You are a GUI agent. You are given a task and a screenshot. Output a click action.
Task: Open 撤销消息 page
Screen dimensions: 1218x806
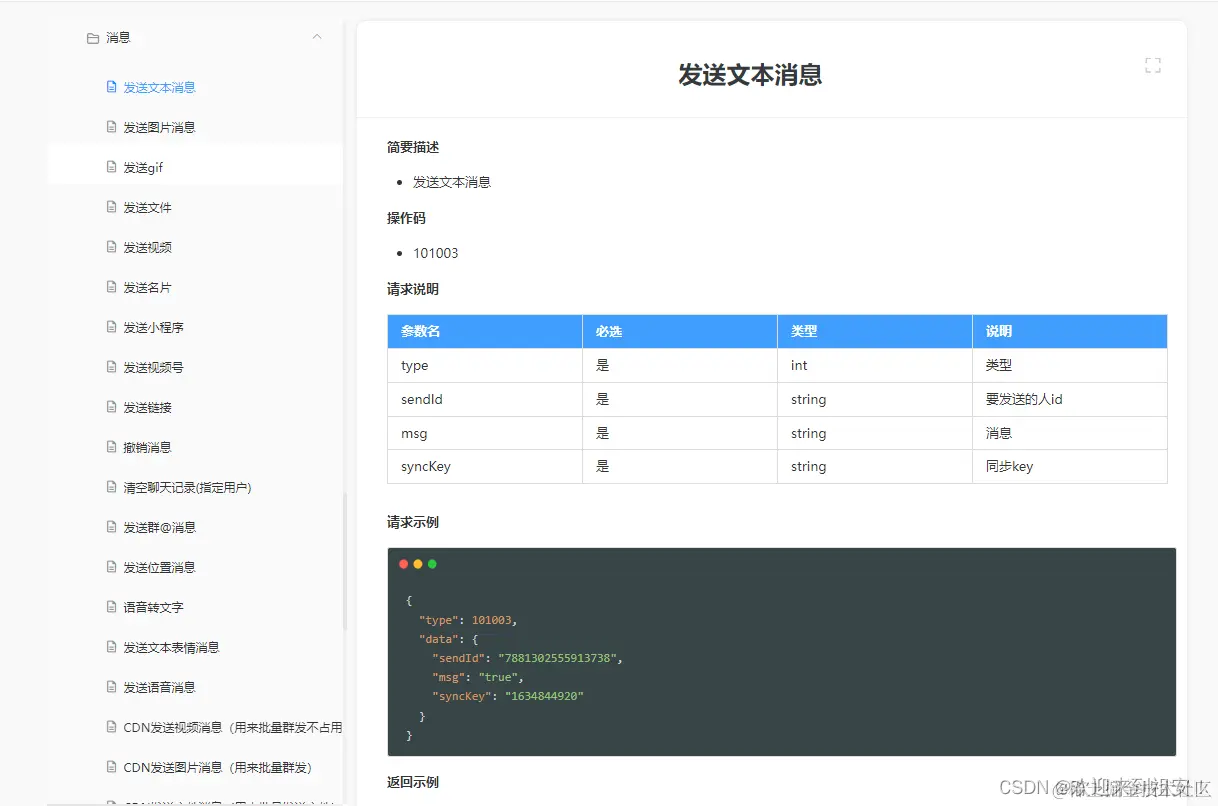147,447
